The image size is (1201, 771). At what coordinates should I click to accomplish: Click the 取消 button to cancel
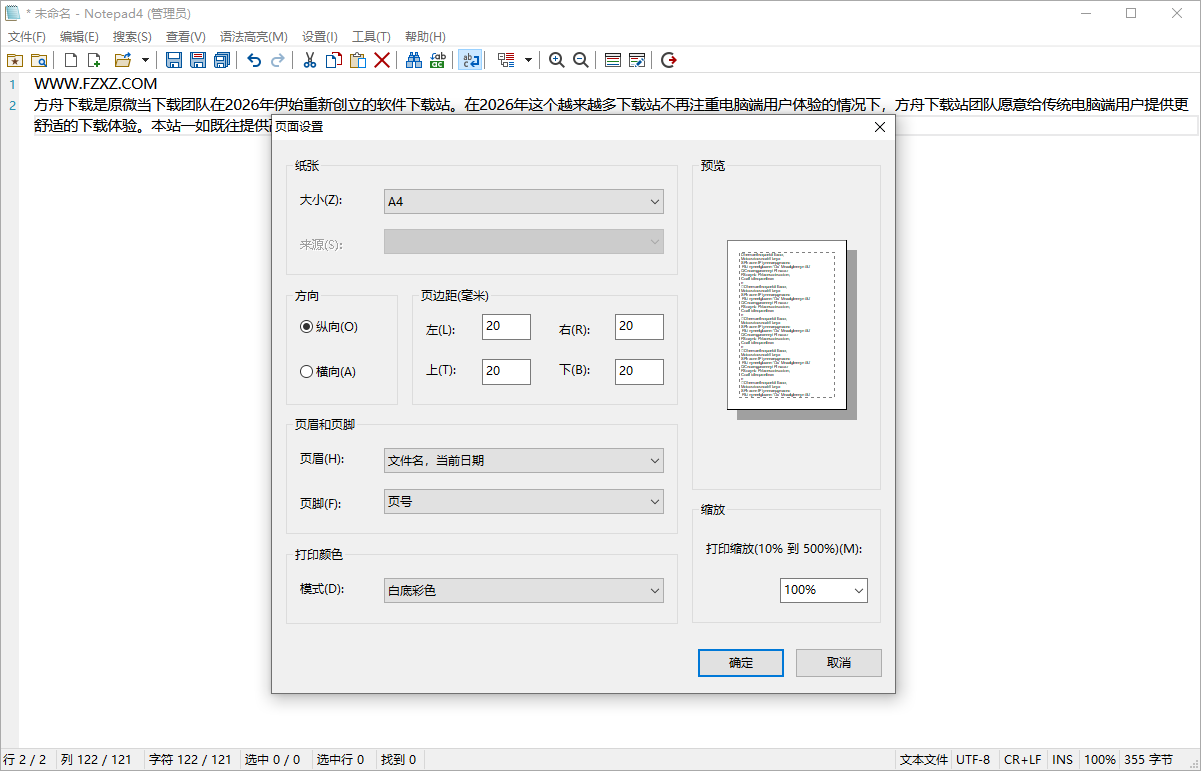[x=838, y=662]
